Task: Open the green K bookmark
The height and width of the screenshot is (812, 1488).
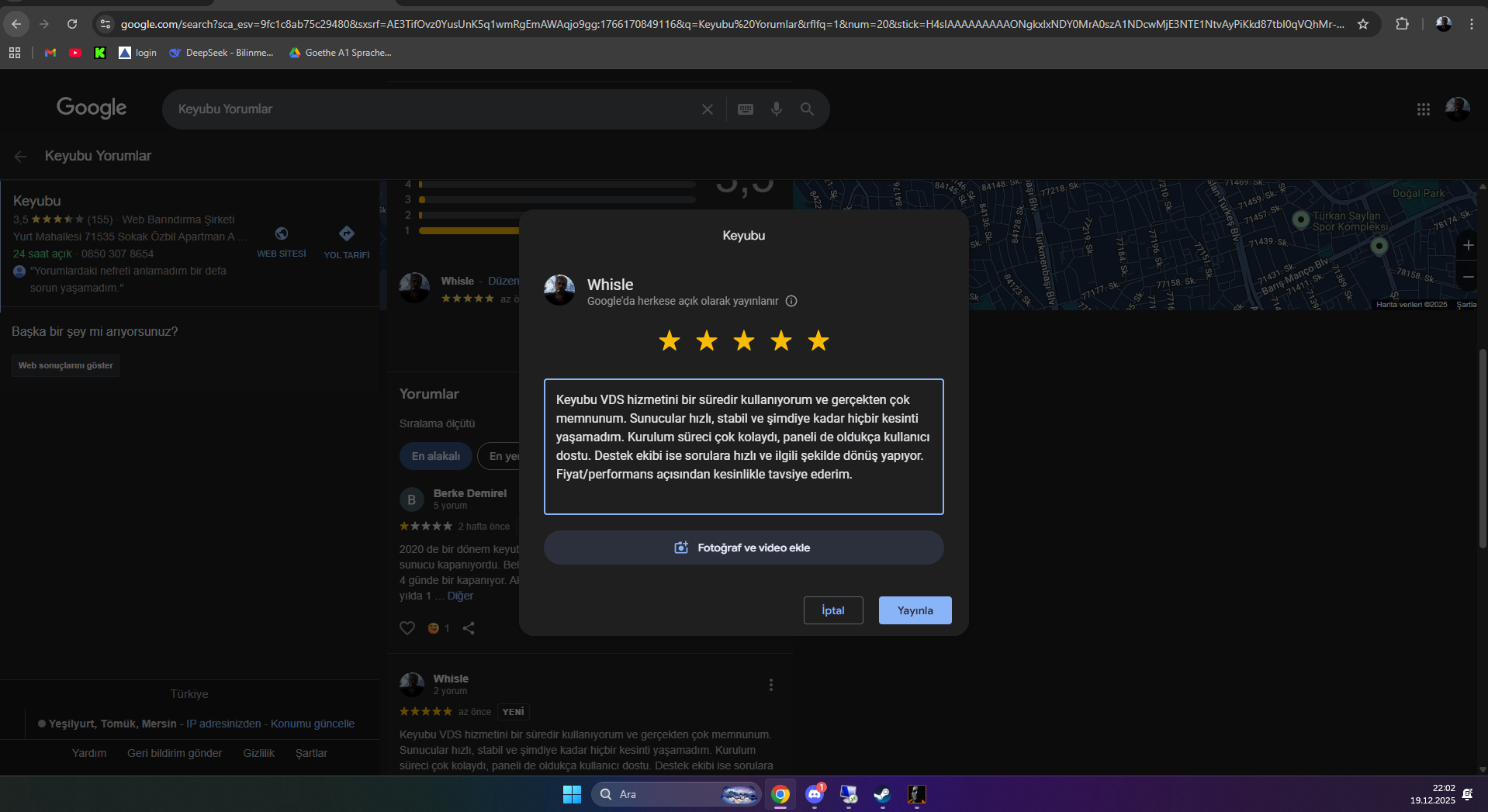Action: [100, 53]
